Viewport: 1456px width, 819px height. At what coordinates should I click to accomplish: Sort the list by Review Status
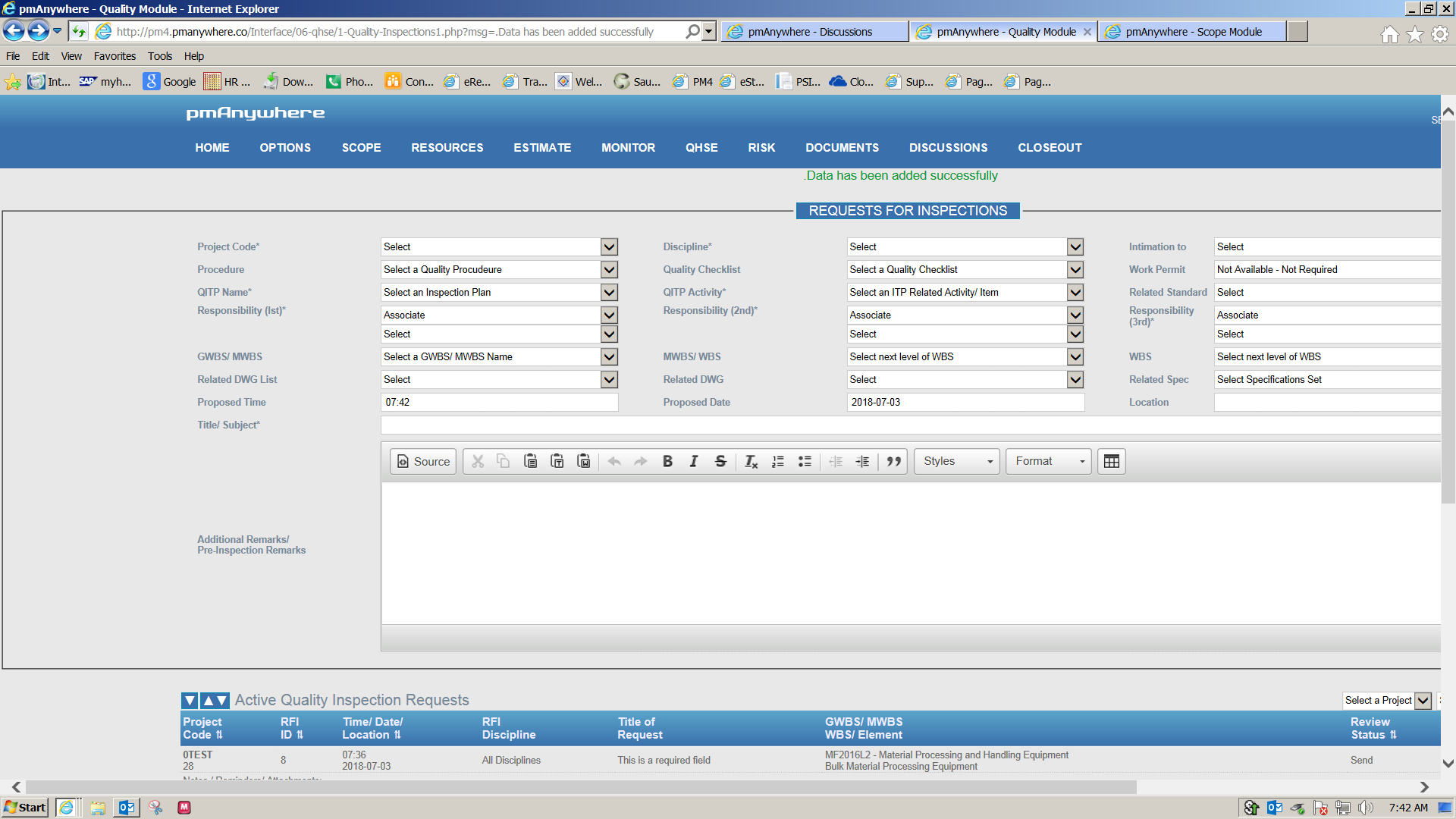click(x=1392, y=735)
